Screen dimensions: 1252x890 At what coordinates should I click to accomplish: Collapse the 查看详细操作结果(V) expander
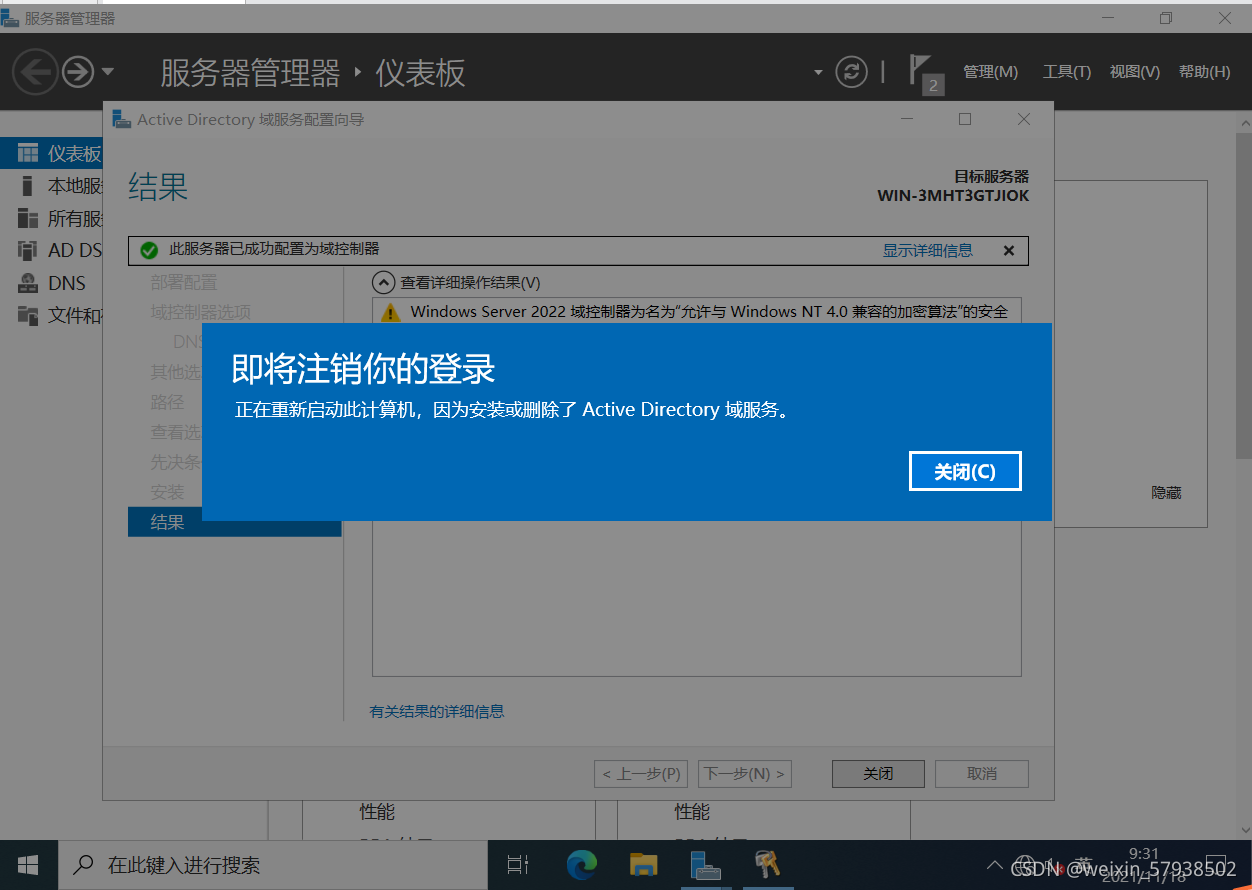382,283
